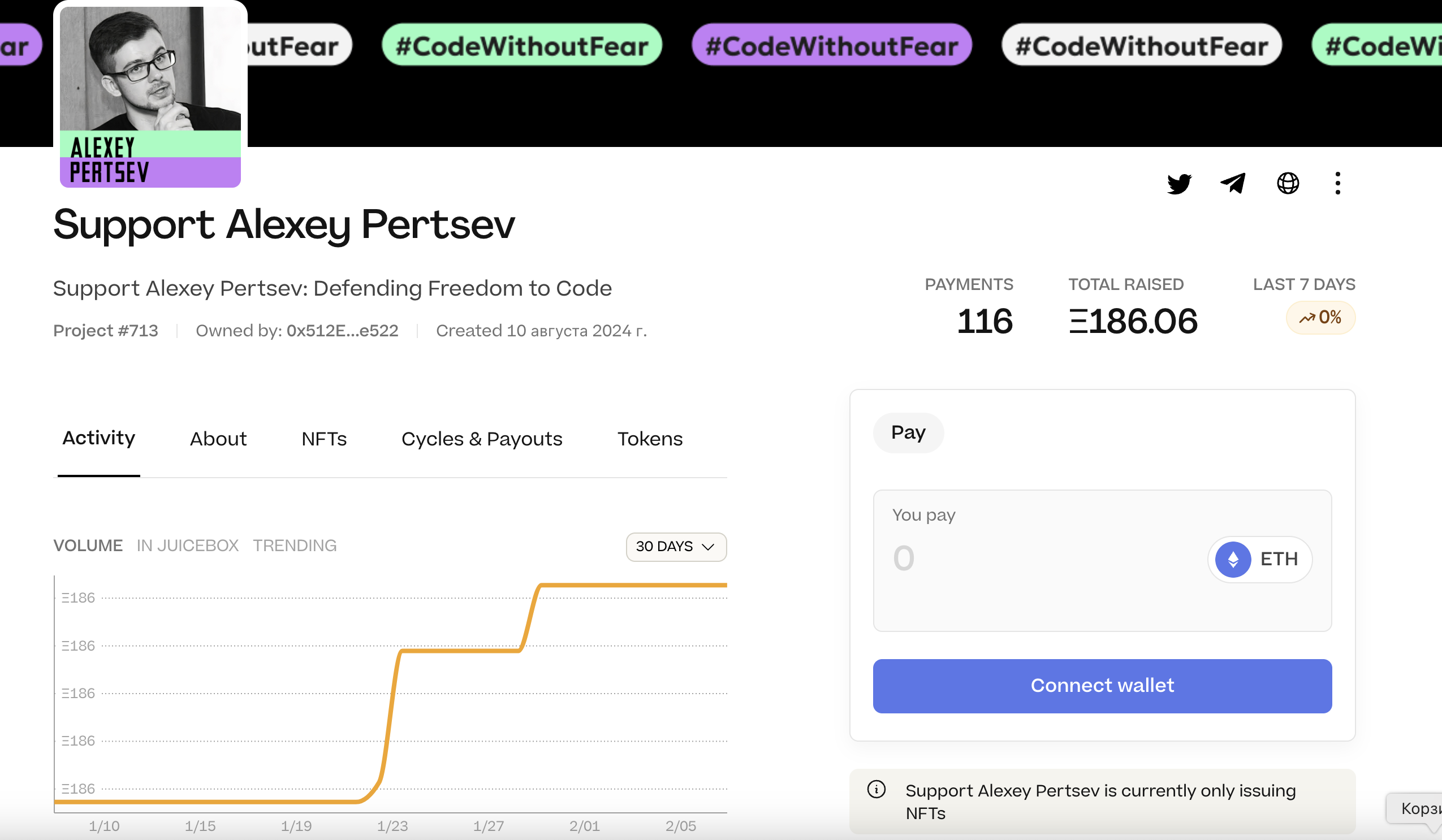Click the Pay pill button

pyautogui.click(x=908, y=433)
